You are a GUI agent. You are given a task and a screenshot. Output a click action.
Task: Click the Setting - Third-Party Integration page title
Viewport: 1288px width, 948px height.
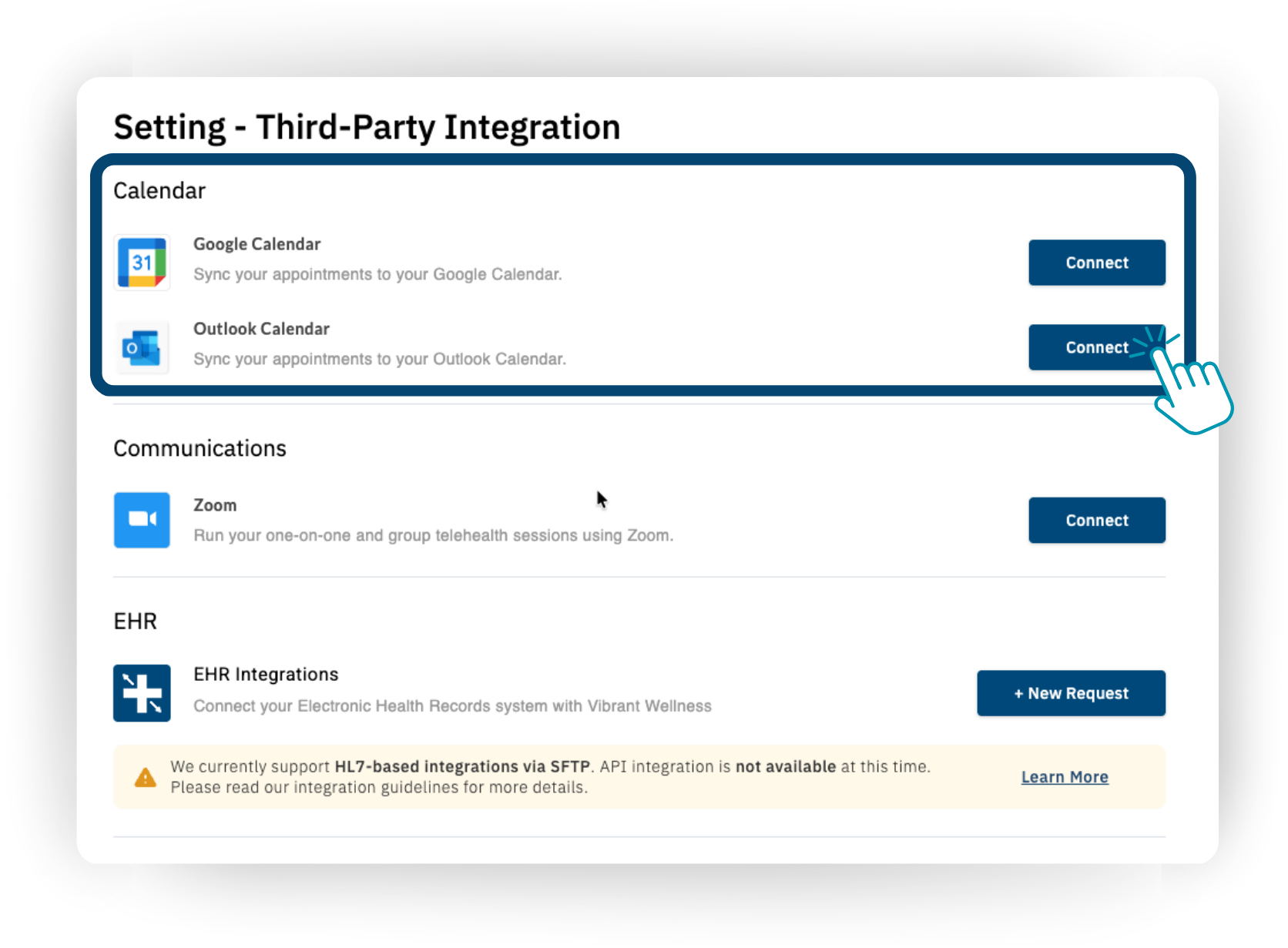pos(367,127)
